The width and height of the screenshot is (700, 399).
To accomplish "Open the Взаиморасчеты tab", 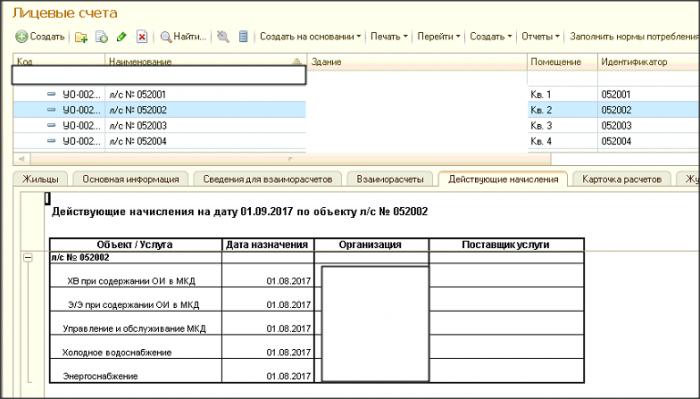I will (x=390, y=179).
